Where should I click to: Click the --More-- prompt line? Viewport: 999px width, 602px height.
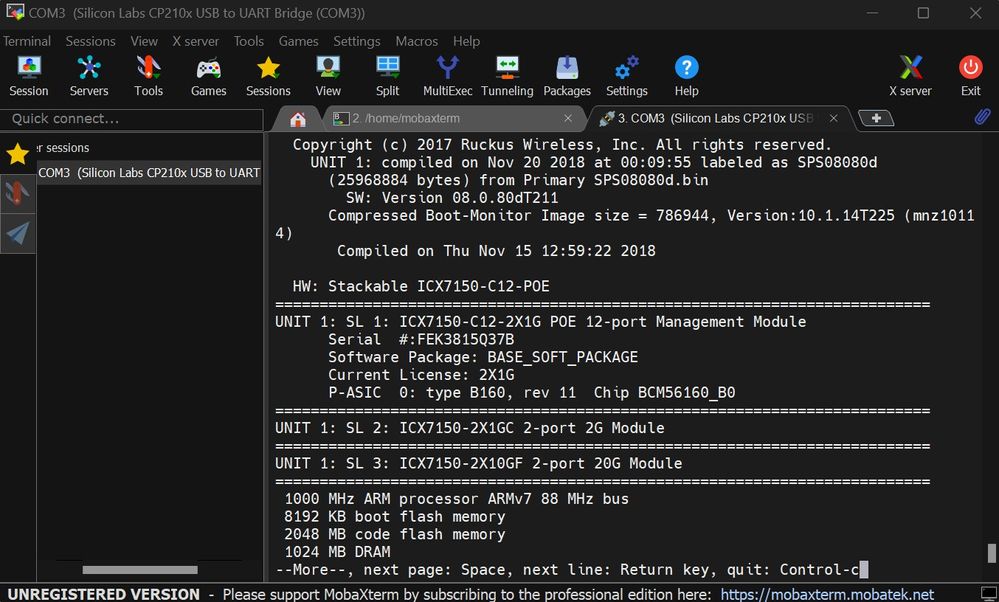click(x=571, y=570)
